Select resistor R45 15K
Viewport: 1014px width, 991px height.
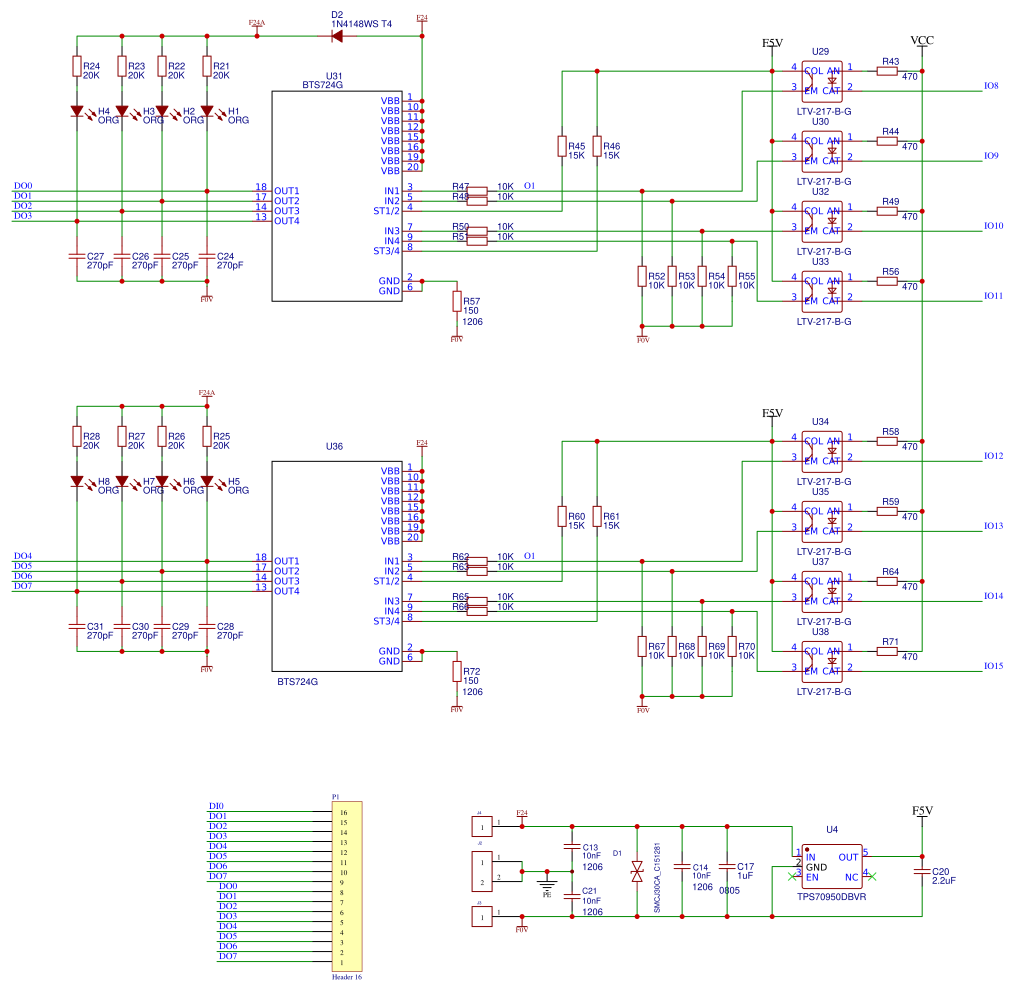click(563, 146)
